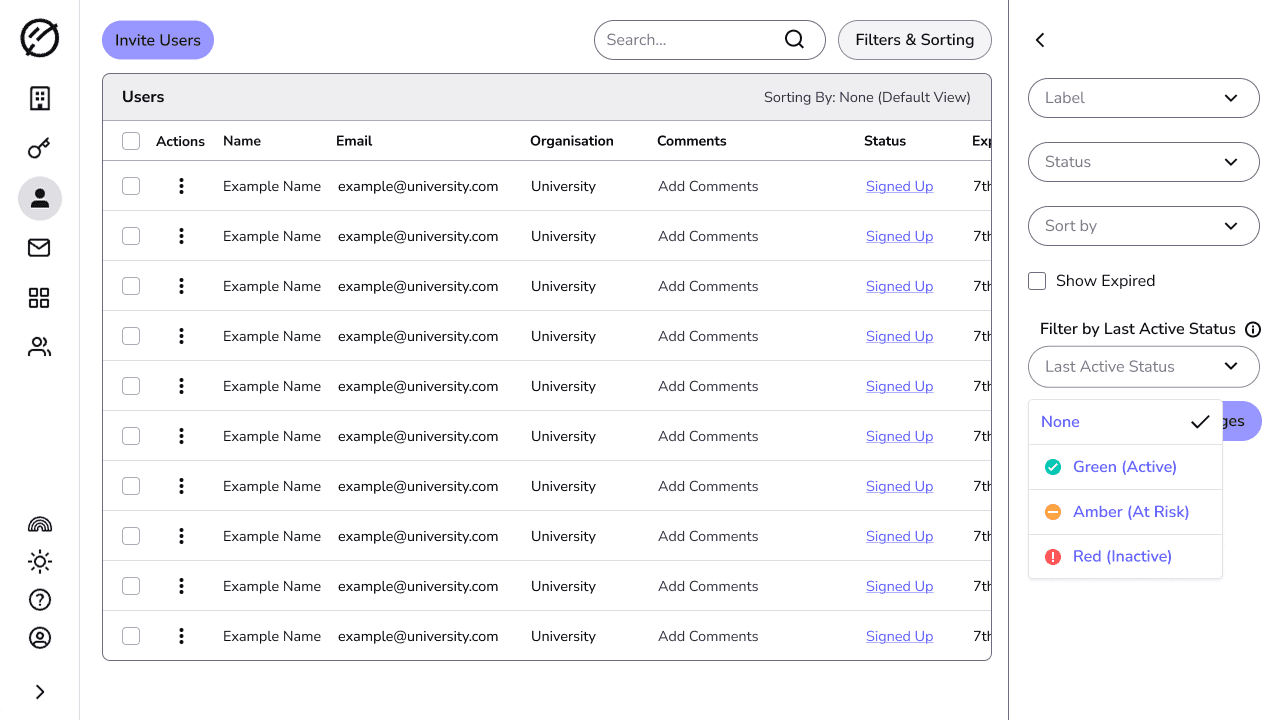Choose Red (Inactive) option

coord(1126,556)
